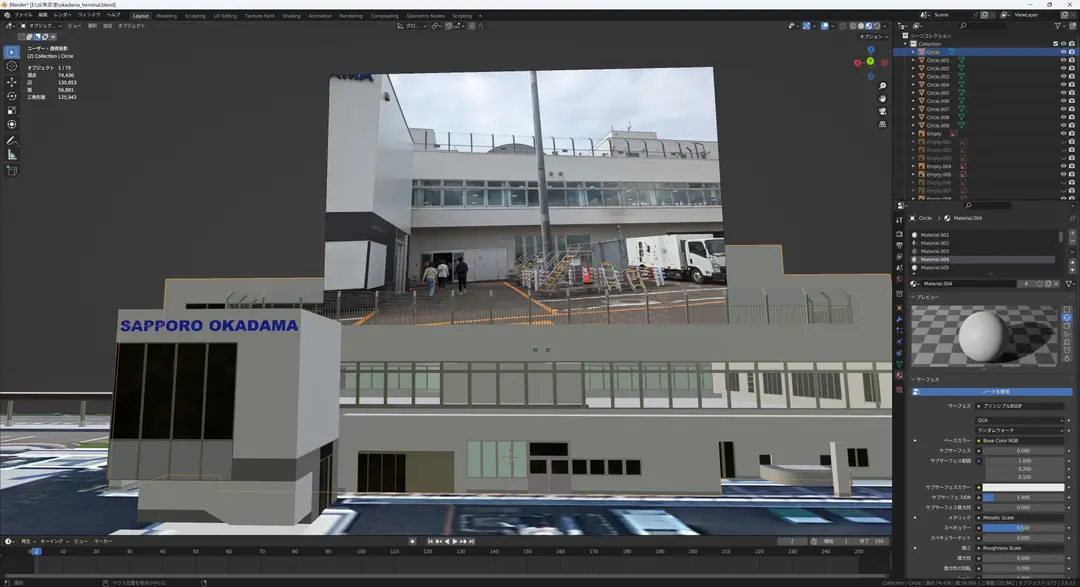Switch to the UV Editing workspace tab
The height and width of the screenshot is (587, 1080).
point(225,15)
